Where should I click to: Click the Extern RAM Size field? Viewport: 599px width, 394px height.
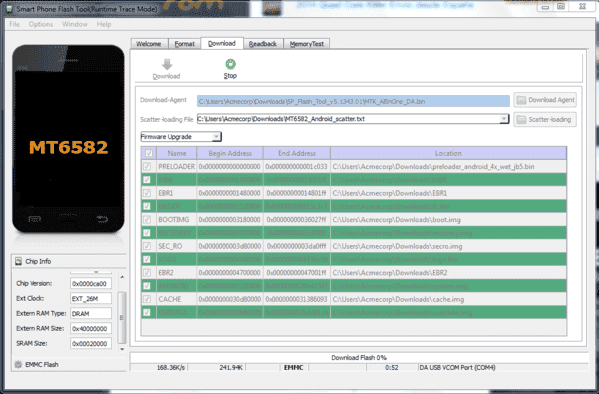[x=91, y=328]
